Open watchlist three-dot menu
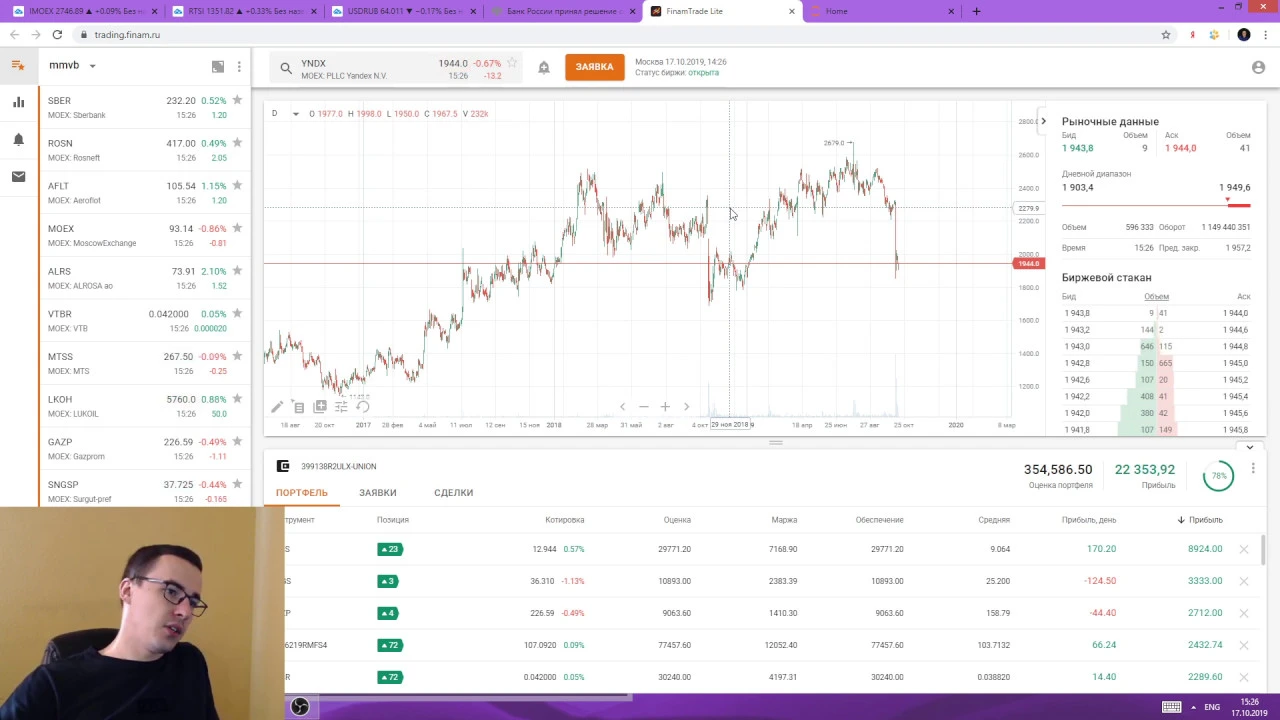Screen dimensions: 1280x720 click(239, 66)
